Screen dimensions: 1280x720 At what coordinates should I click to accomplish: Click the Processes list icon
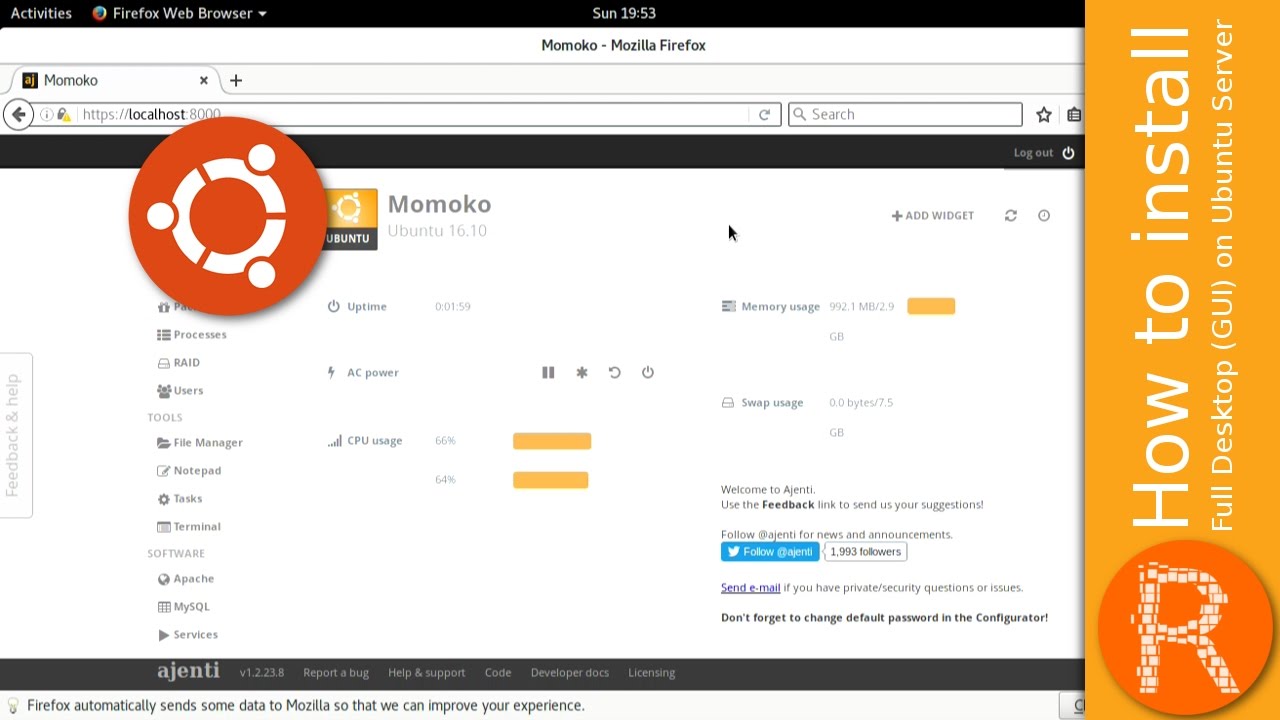[x=164, y=335]
